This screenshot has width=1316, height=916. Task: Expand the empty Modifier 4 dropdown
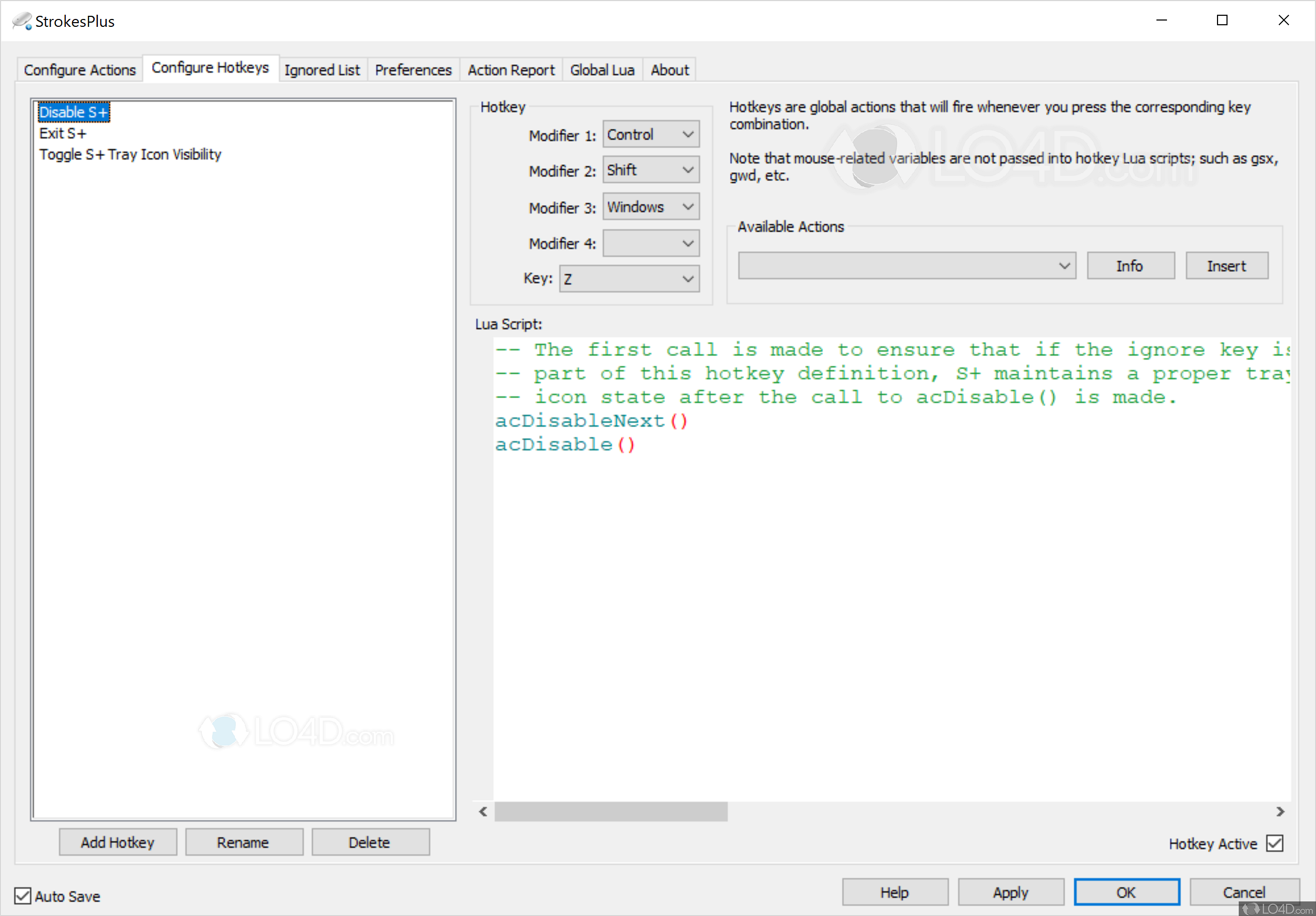[651, 243]
